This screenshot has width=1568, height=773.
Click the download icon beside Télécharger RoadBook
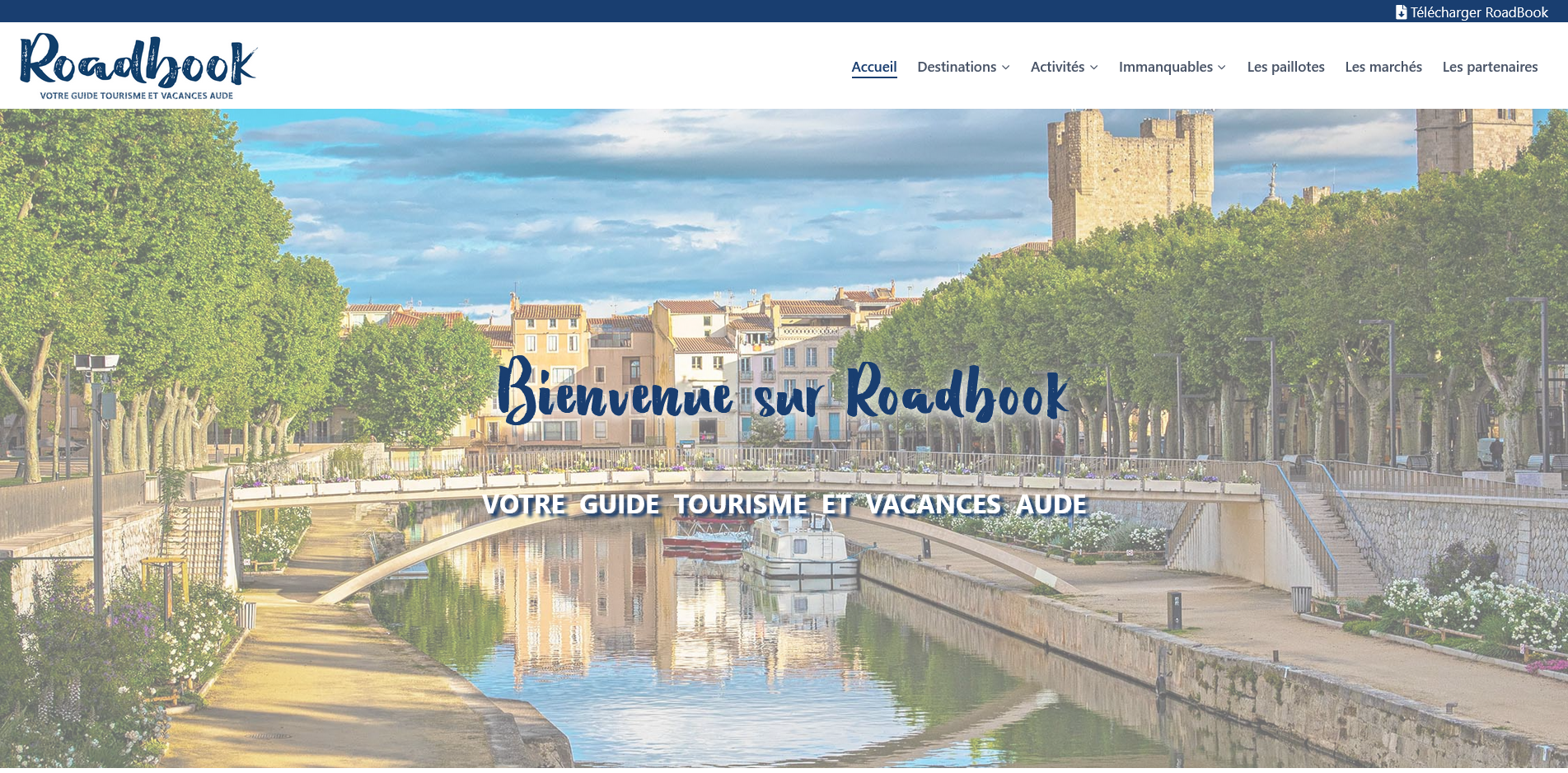[1401, 12]
